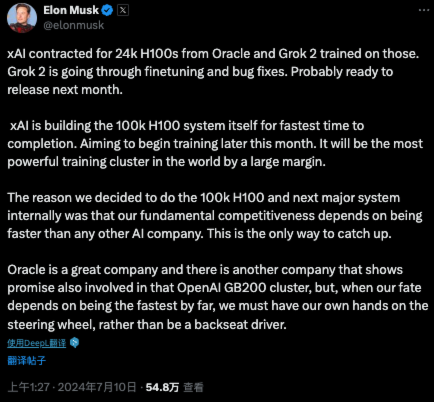
Task: Open the 上午1:27 post timestamp
Action: 28,387
